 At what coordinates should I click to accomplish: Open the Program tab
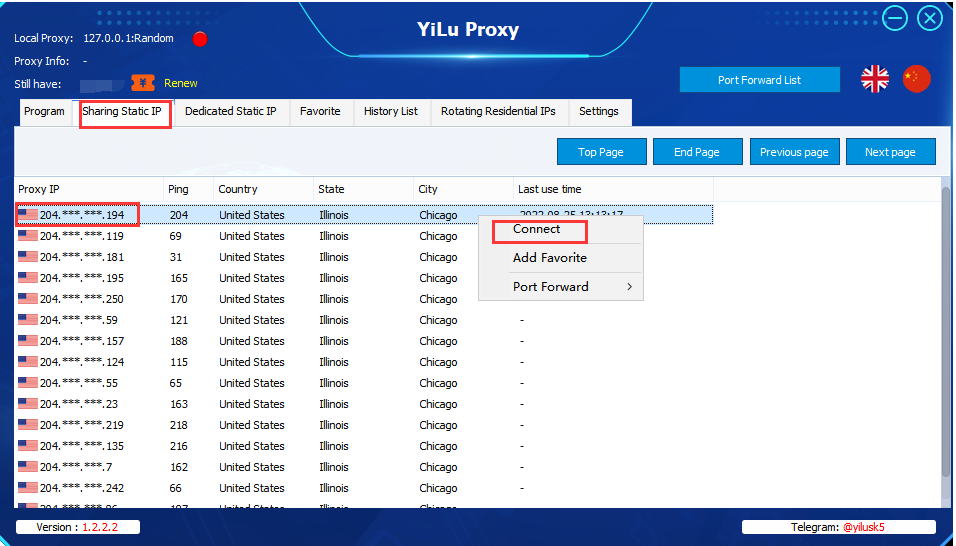44,112
